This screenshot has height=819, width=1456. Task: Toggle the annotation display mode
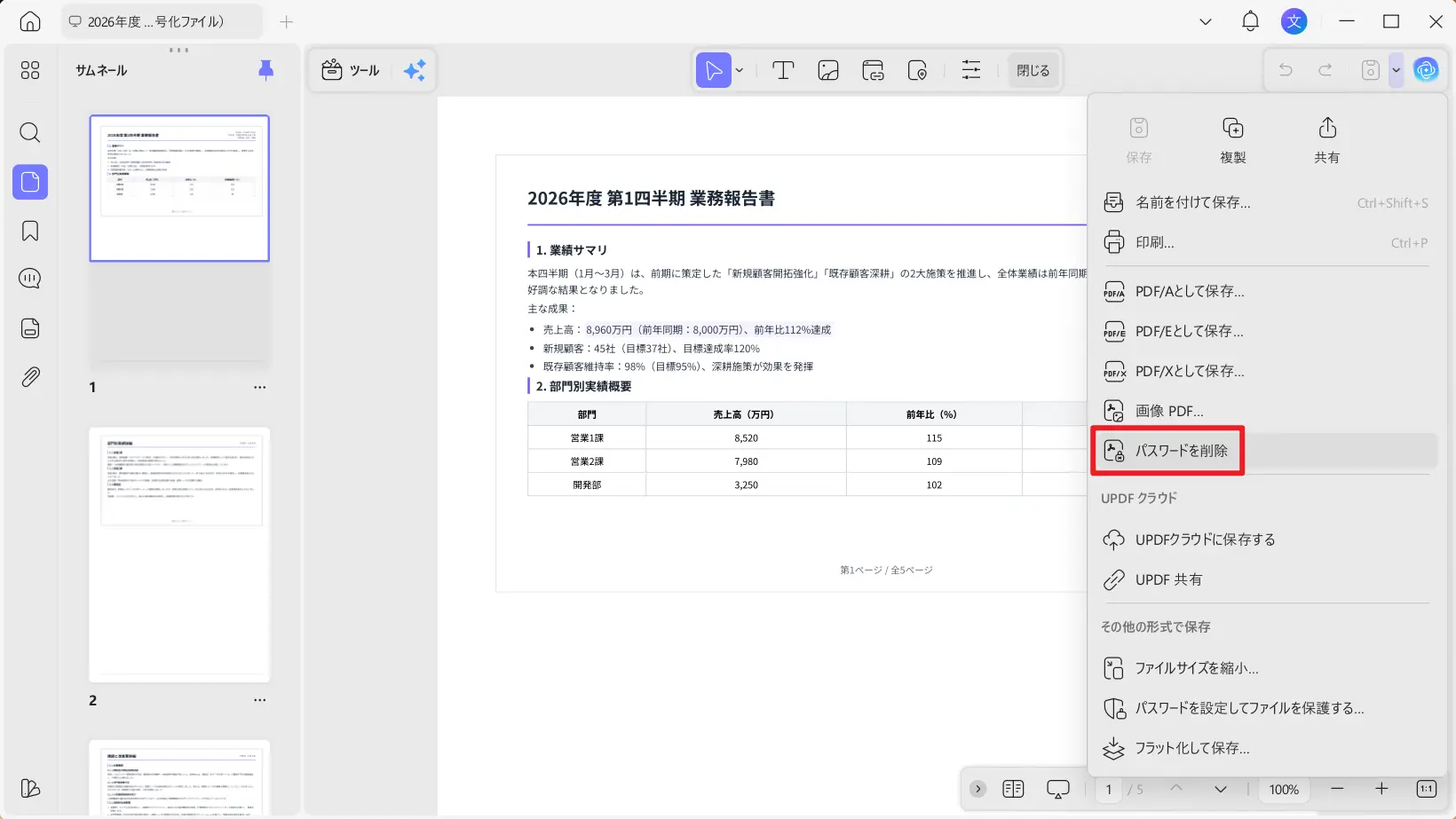coord(1056,788)
